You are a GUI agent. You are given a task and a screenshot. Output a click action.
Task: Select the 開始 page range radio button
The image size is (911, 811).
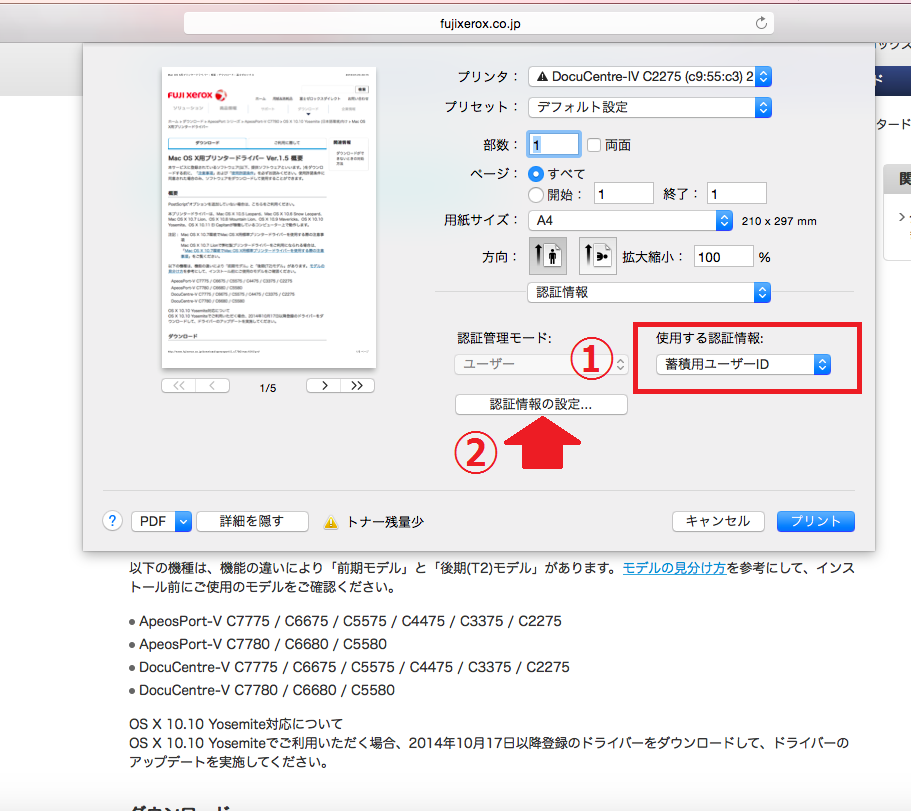coord(535,194)
